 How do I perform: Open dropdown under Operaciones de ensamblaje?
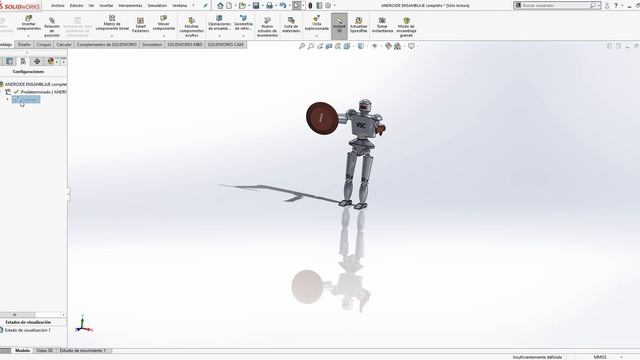point(219,36)
